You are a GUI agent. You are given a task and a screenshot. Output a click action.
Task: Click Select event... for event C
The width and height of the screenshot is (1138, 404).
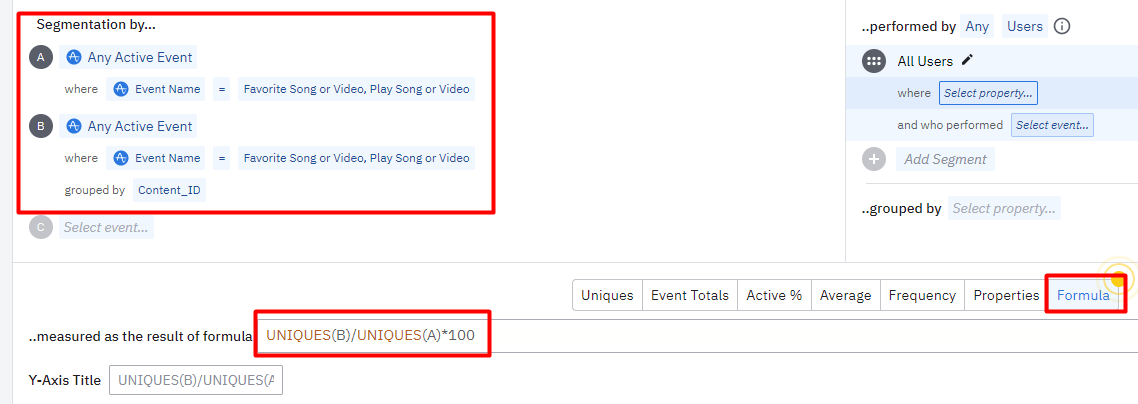(x=106, y=227)
